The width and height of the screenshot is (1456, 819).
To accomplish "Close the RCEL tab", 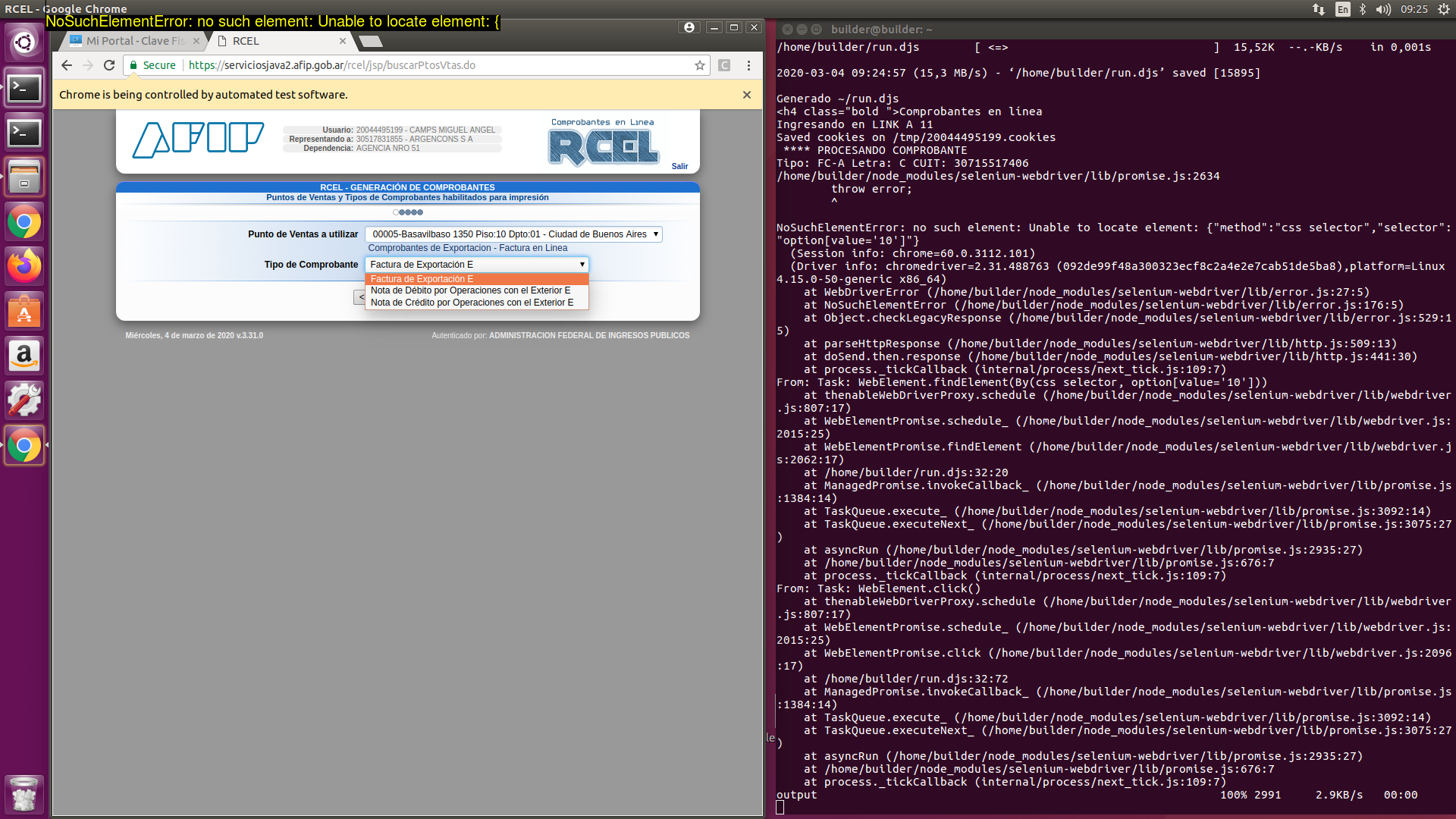I will [x=343, y=41].
